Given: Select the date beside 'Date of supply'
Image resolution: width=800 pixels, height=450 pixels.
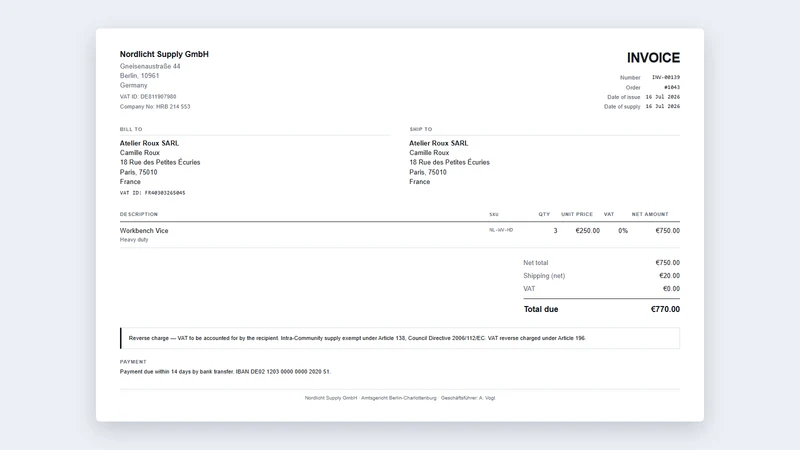Looking at the screenshot, I should (663, 107).
